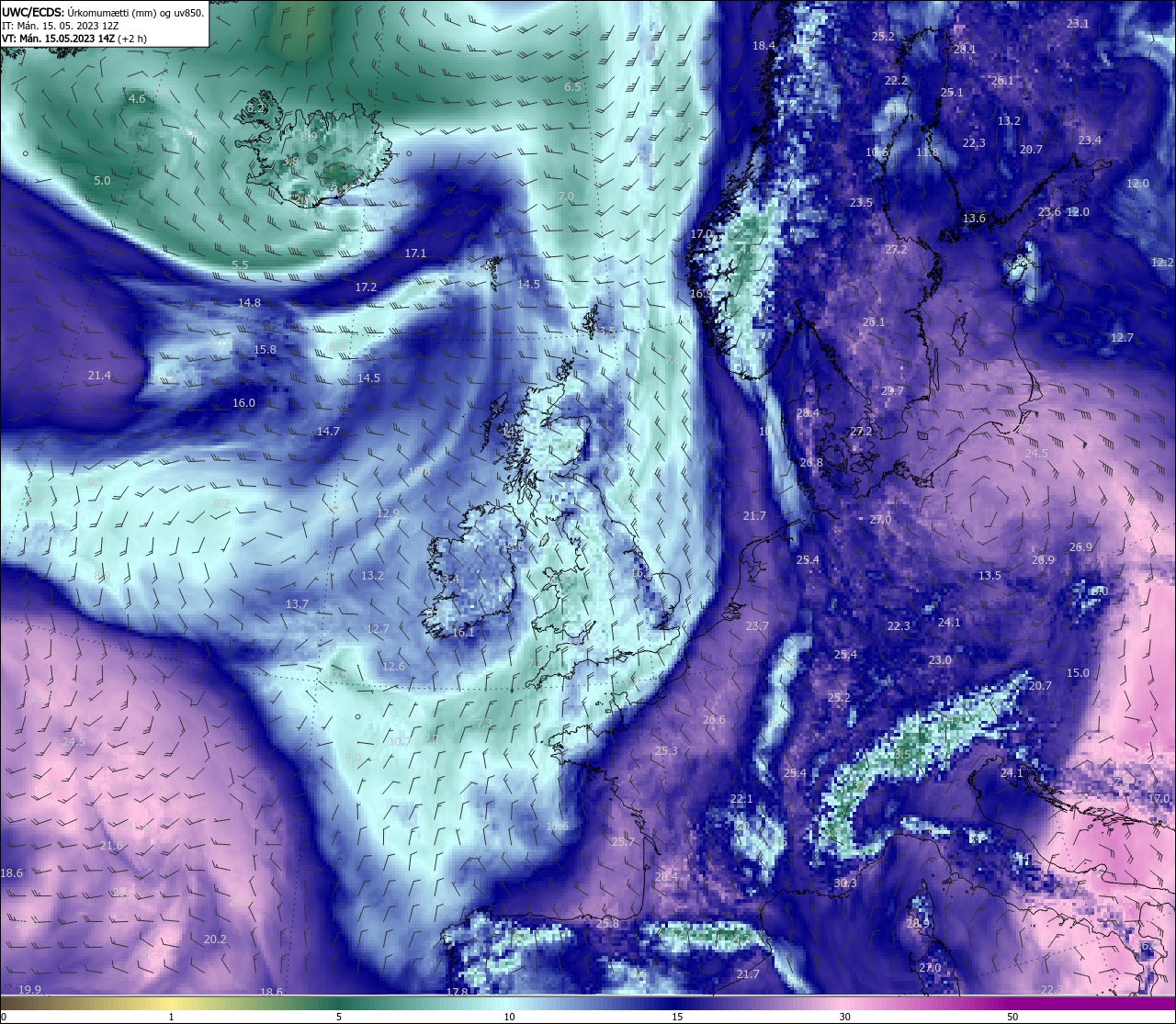Click the map value 26.8
This screenshot has height=1024, width=1176.
(811, 463)
